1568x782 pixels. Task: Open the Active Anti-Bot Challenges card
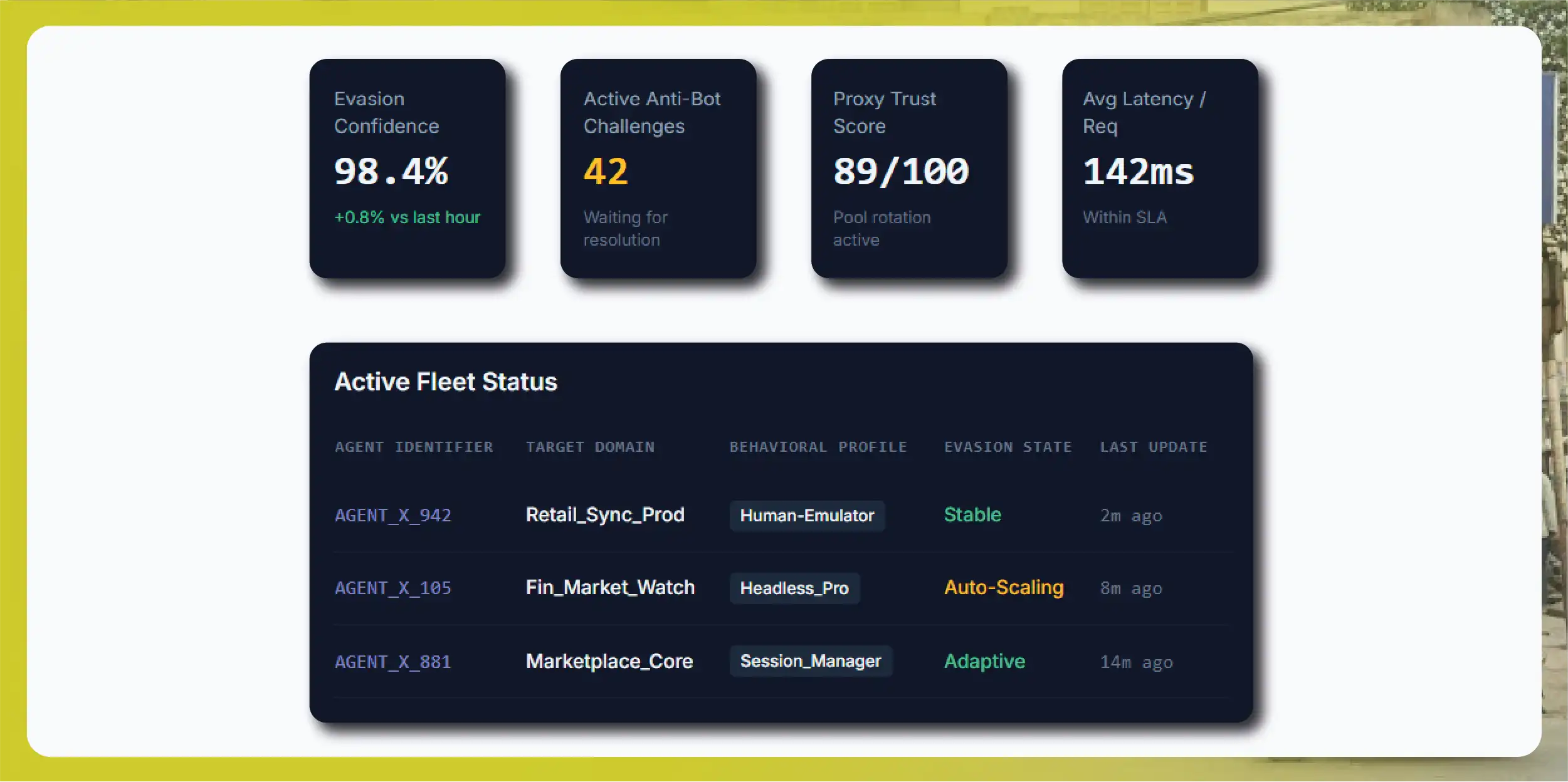(x=658, y=169)
